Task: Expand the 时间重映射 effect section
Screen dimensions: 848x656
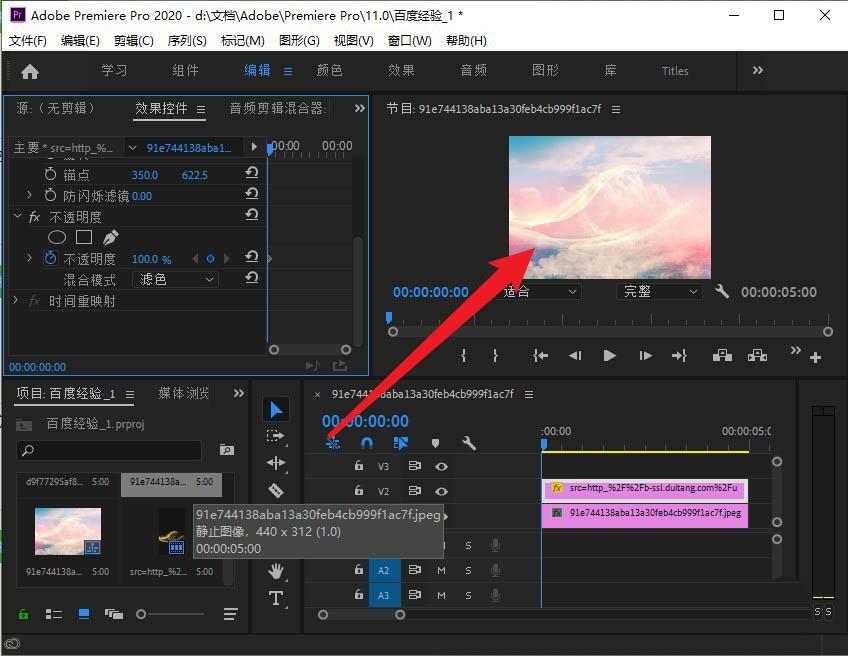Action: 16,301
